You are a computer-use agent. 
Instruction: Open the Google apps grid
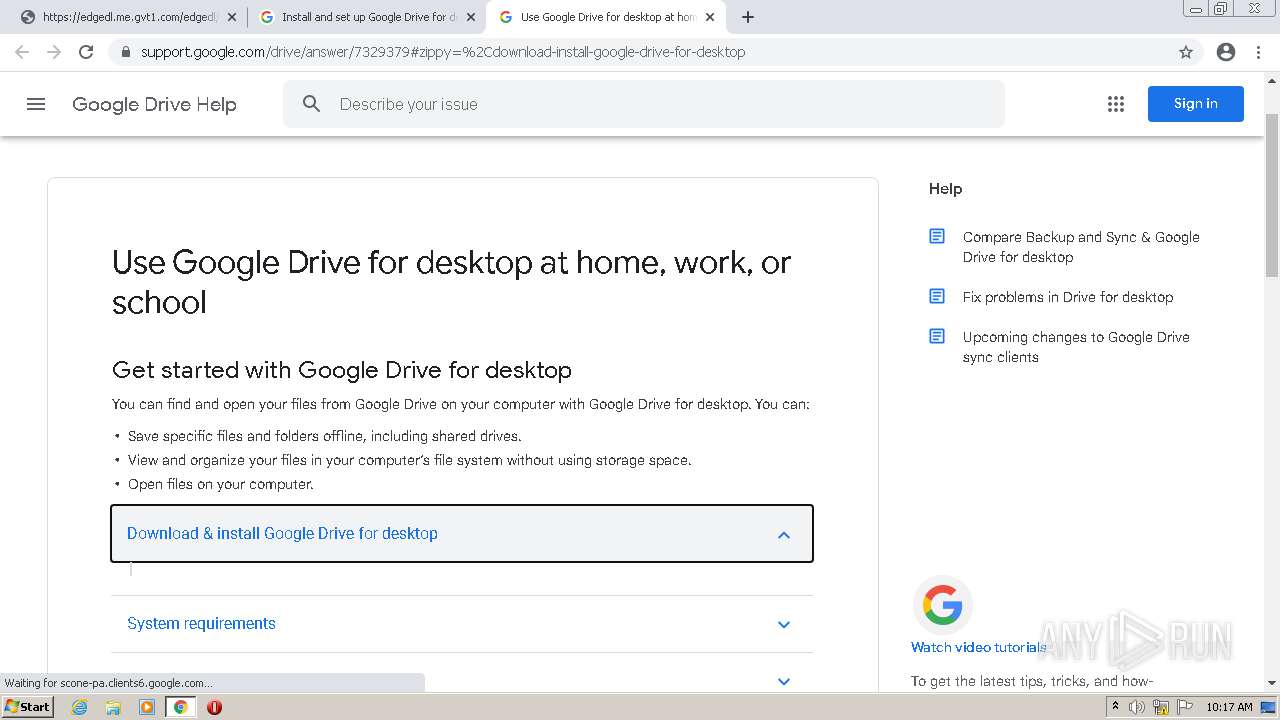(1116, 104)
